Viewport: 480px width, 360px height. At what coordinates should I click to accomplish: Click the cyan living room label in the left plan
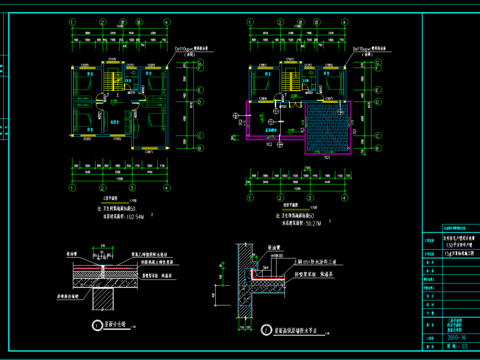tap(115, 122)
